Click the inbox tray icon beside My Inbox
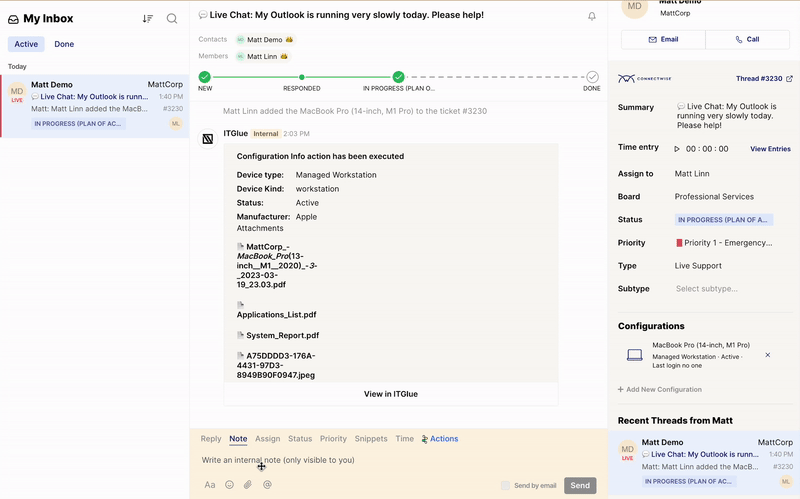The height and width of the screenshot is (499, 800). coord(13,19)
